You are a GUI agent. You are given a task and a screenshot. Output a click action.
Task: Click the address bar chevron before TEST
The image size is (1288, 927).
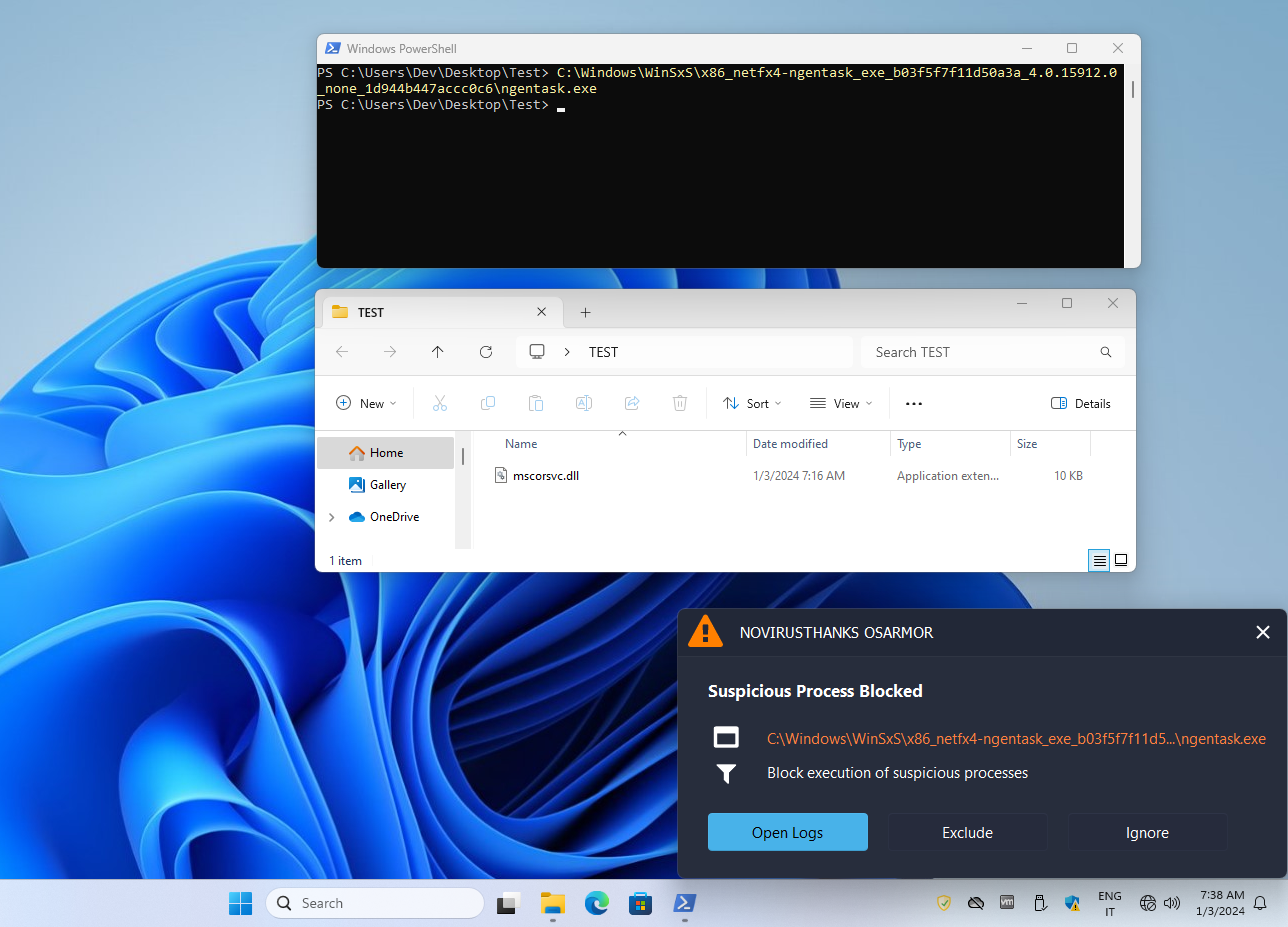[x=568, y=352]
